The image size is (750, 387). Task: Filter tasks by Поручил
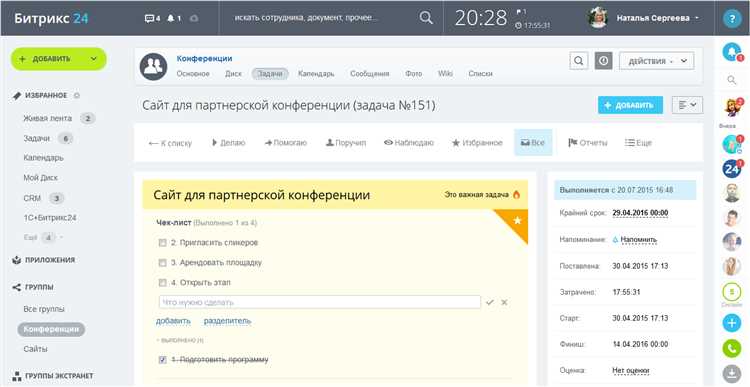click(x=345, y=143)
